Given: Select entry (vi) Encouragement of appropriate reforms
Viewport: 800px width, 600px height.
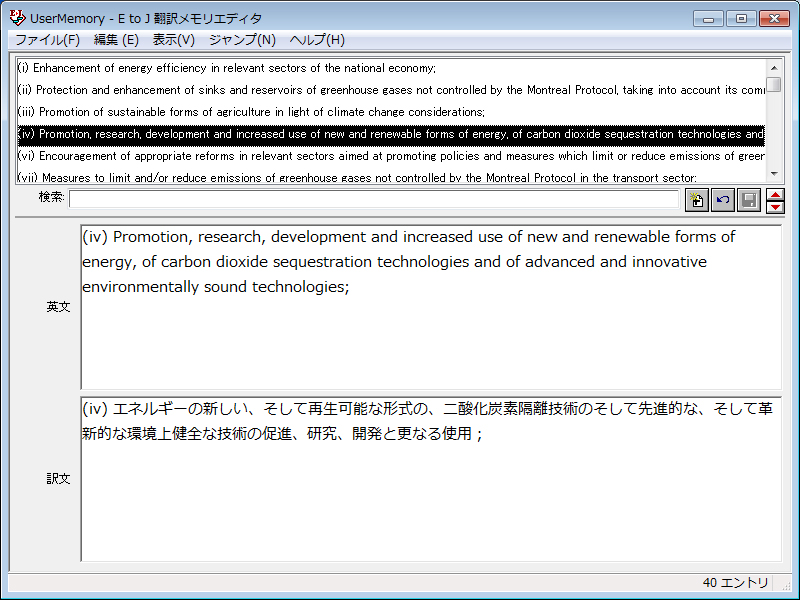Looking at the screenshot, I should pos(390,156).
